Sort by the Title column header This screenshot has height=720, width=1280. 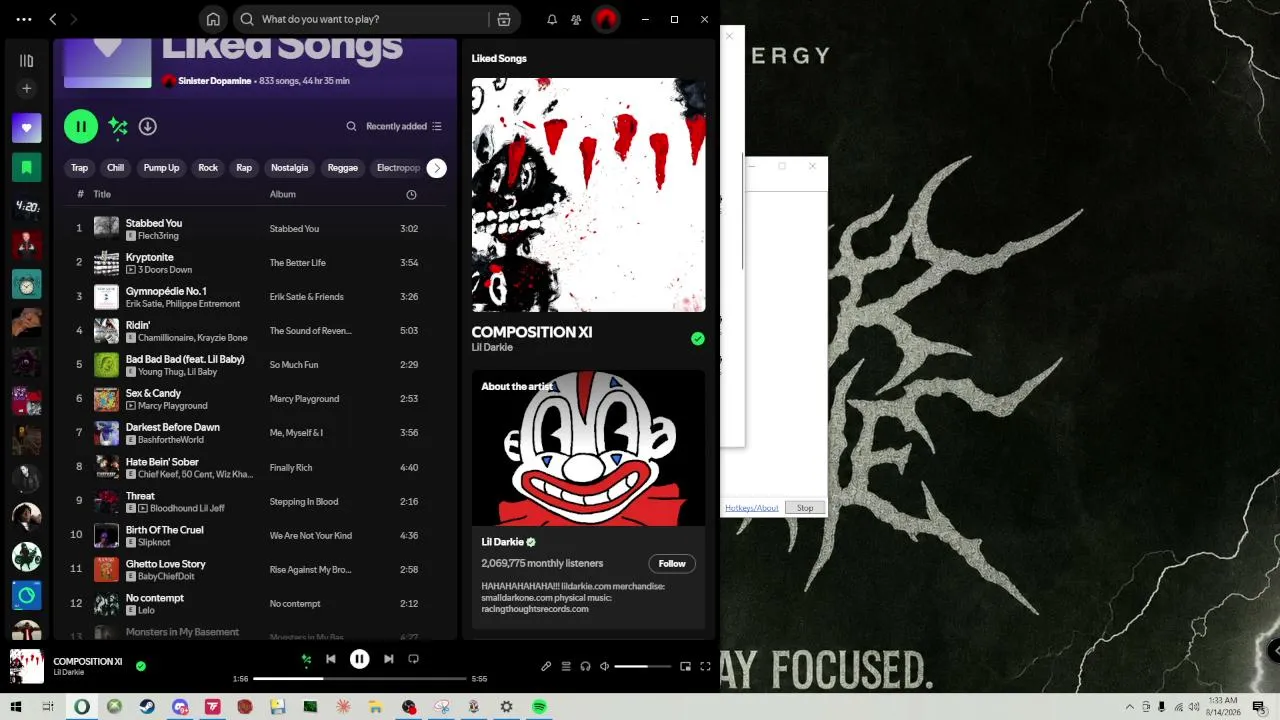coord(102,194)
